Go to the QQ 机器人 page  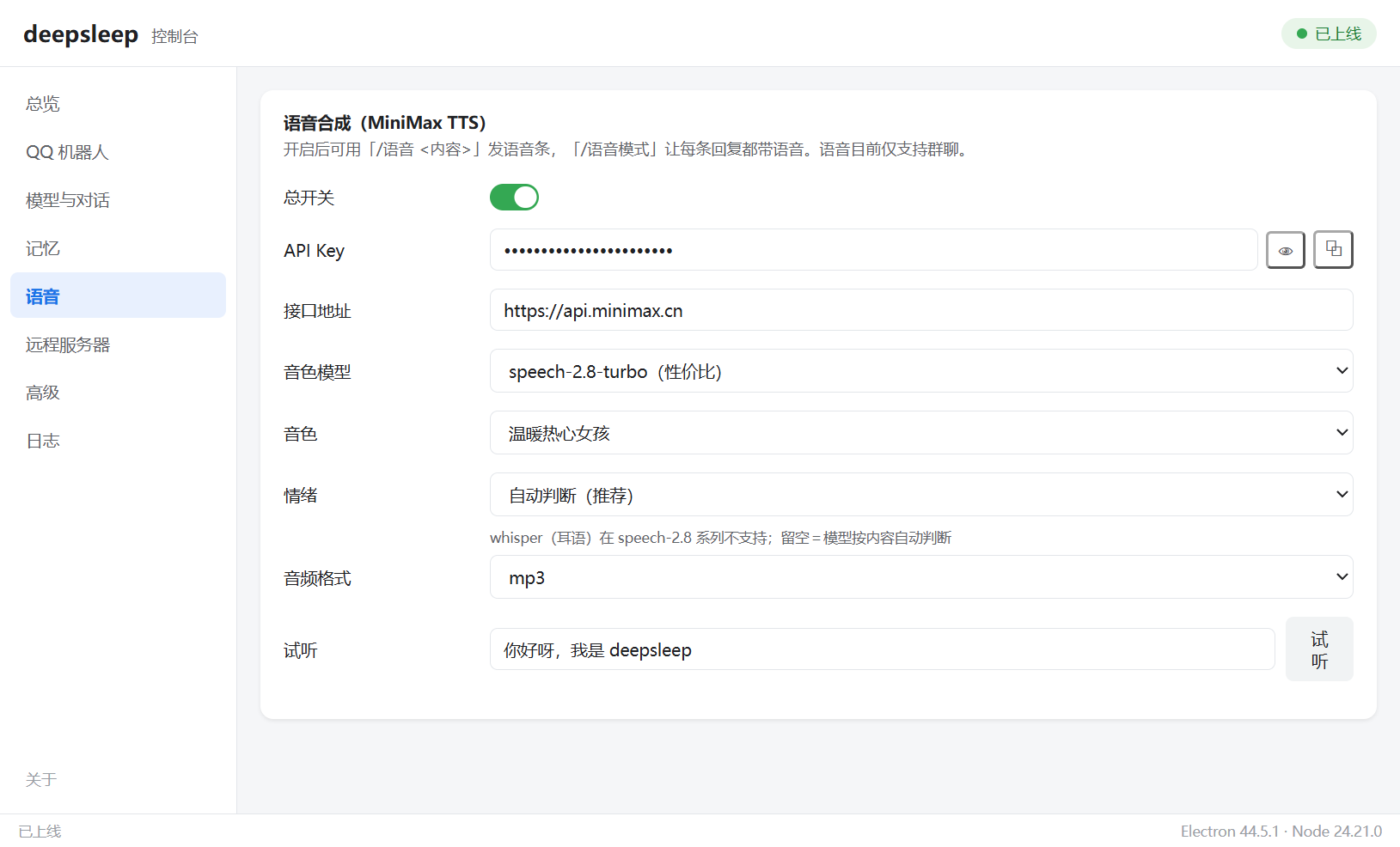coord(118,152)
